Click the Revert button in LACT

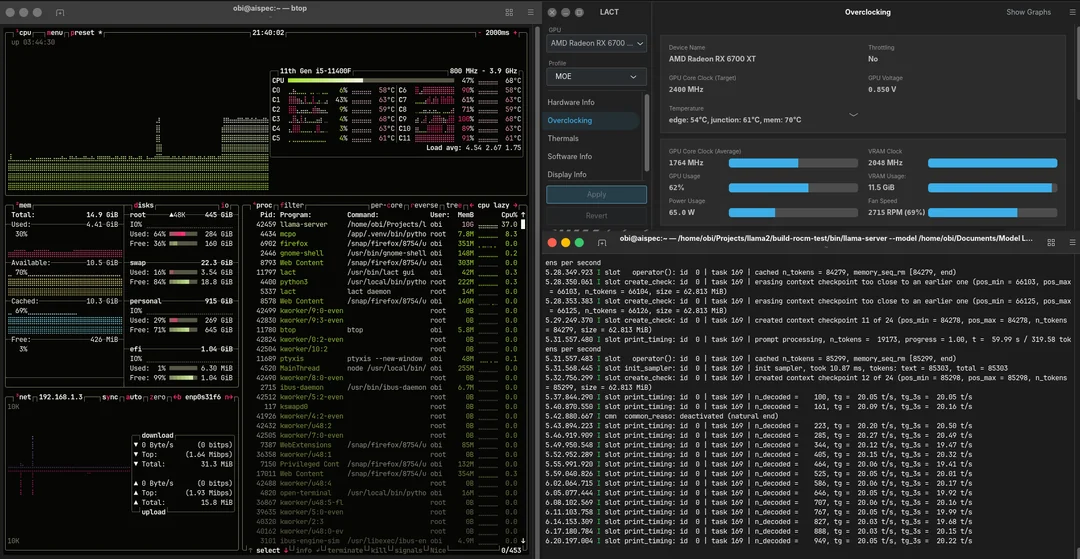[596, 215]
